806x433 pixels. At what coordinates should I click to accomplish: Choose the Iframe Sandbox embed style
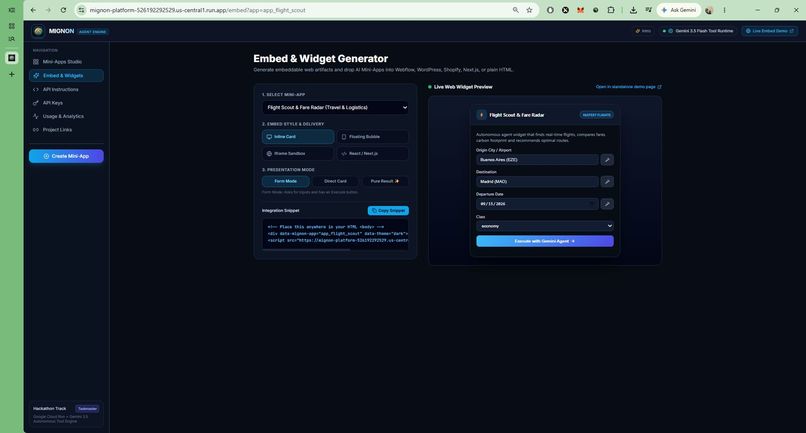298,154
